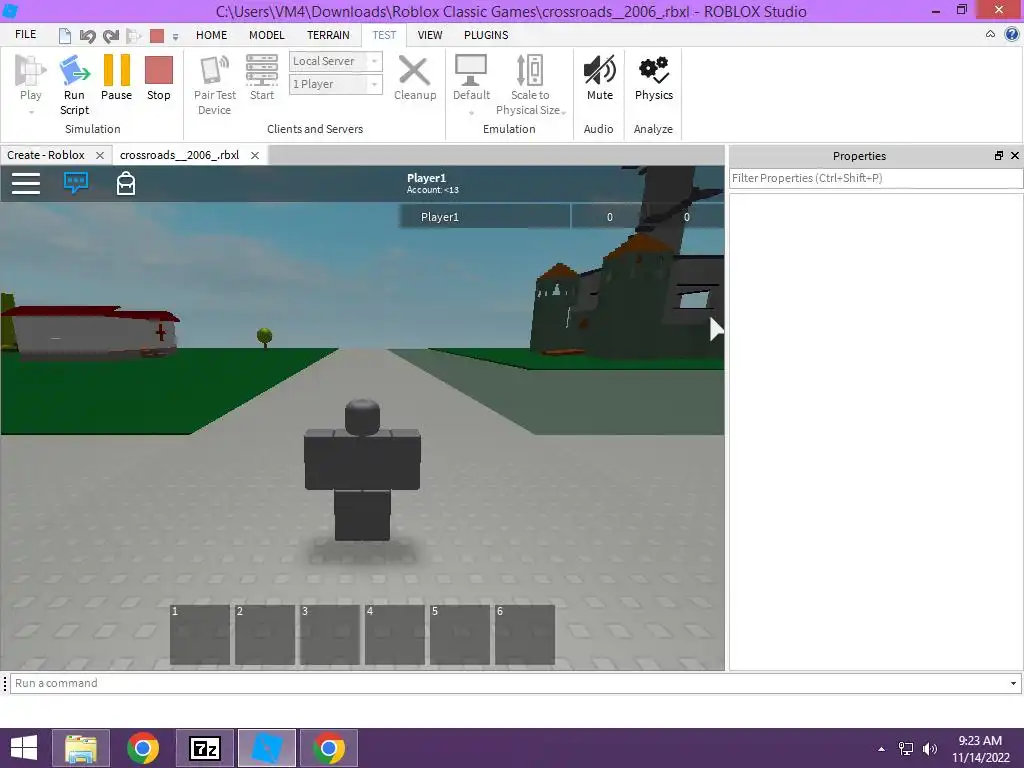Viewport: 1024px width, 768px height.
Task: Switch to the PLUGINS ribbon tab
Action: click(x=486, y=35)
